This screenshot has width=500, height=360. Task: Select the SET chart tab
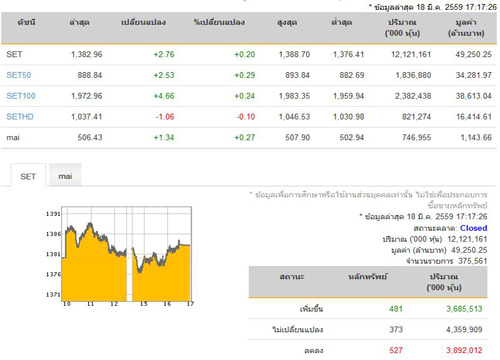(x=28, y=176)
